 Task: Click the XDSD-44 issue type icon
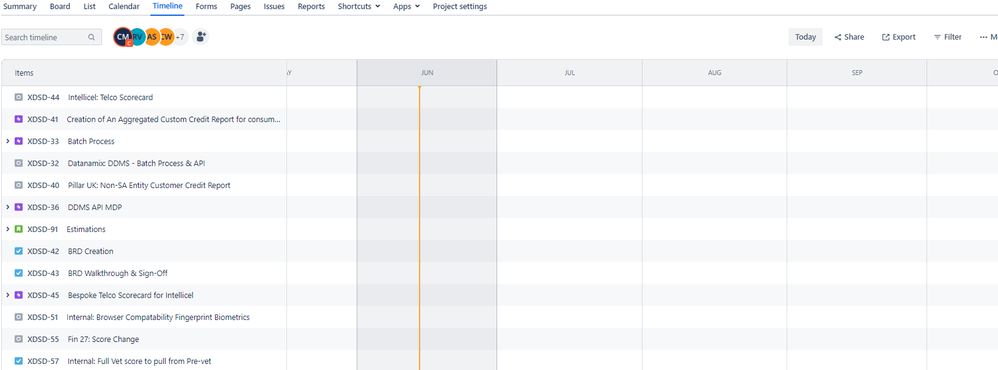click(18, 97)
